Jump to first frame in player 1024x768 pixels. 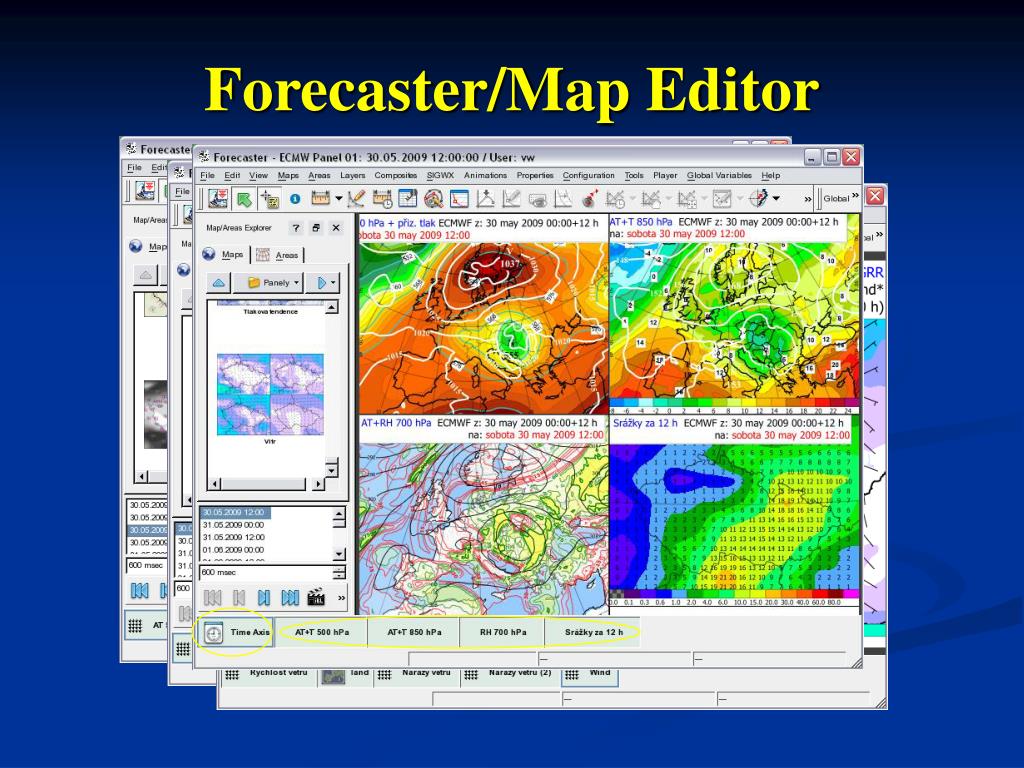212,598
